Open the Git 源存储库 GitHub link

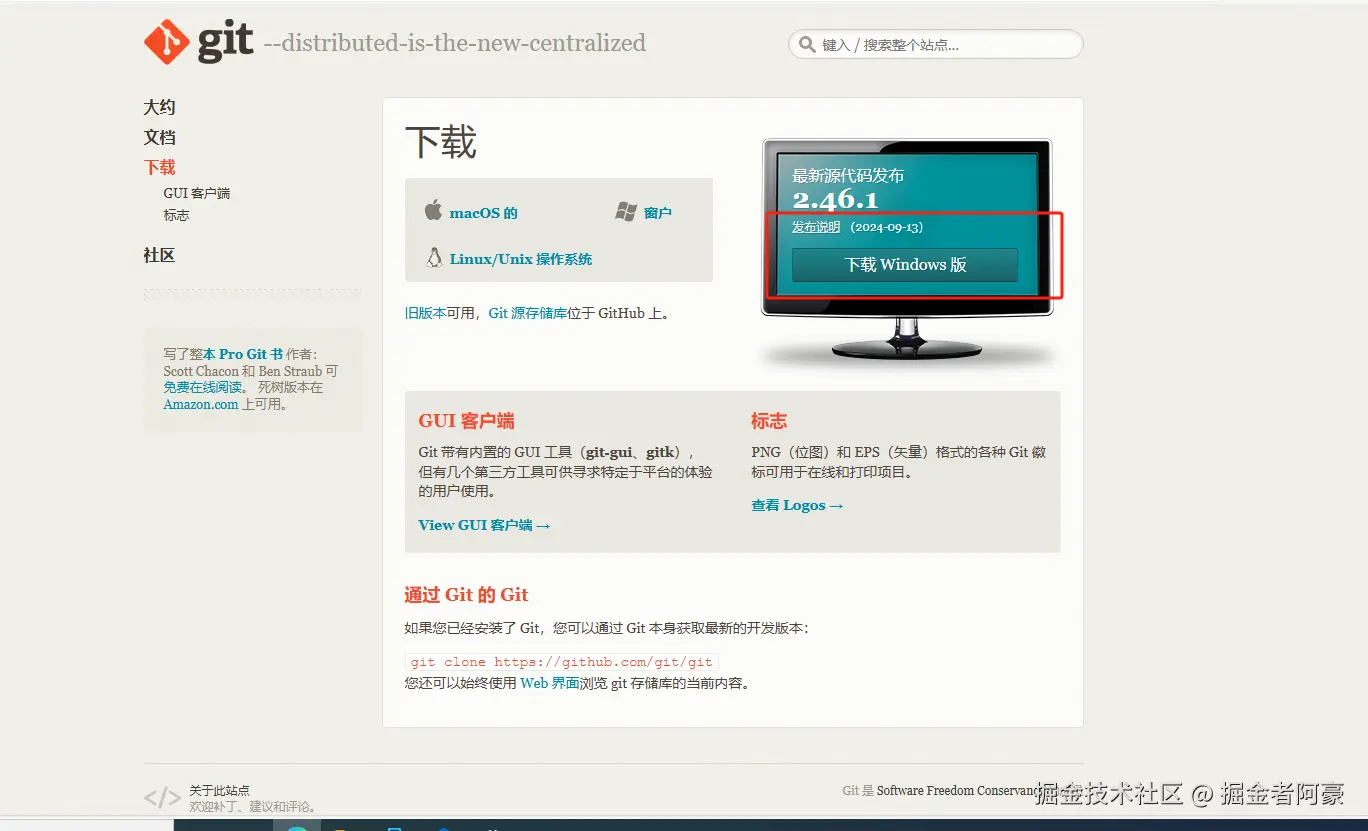pyautogui.click(x=527, y=312)
